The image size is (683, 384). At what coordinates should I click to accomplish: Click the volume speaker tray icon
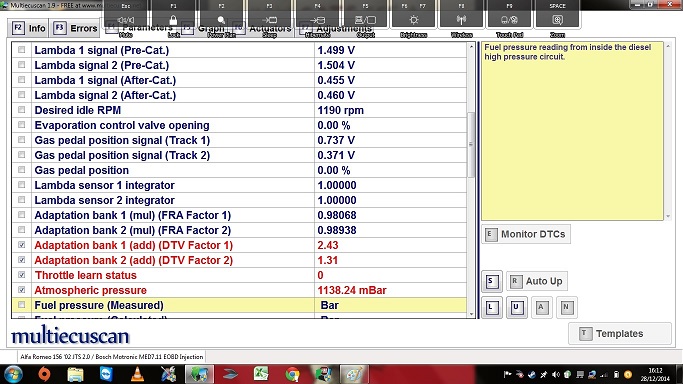[556, 374]
